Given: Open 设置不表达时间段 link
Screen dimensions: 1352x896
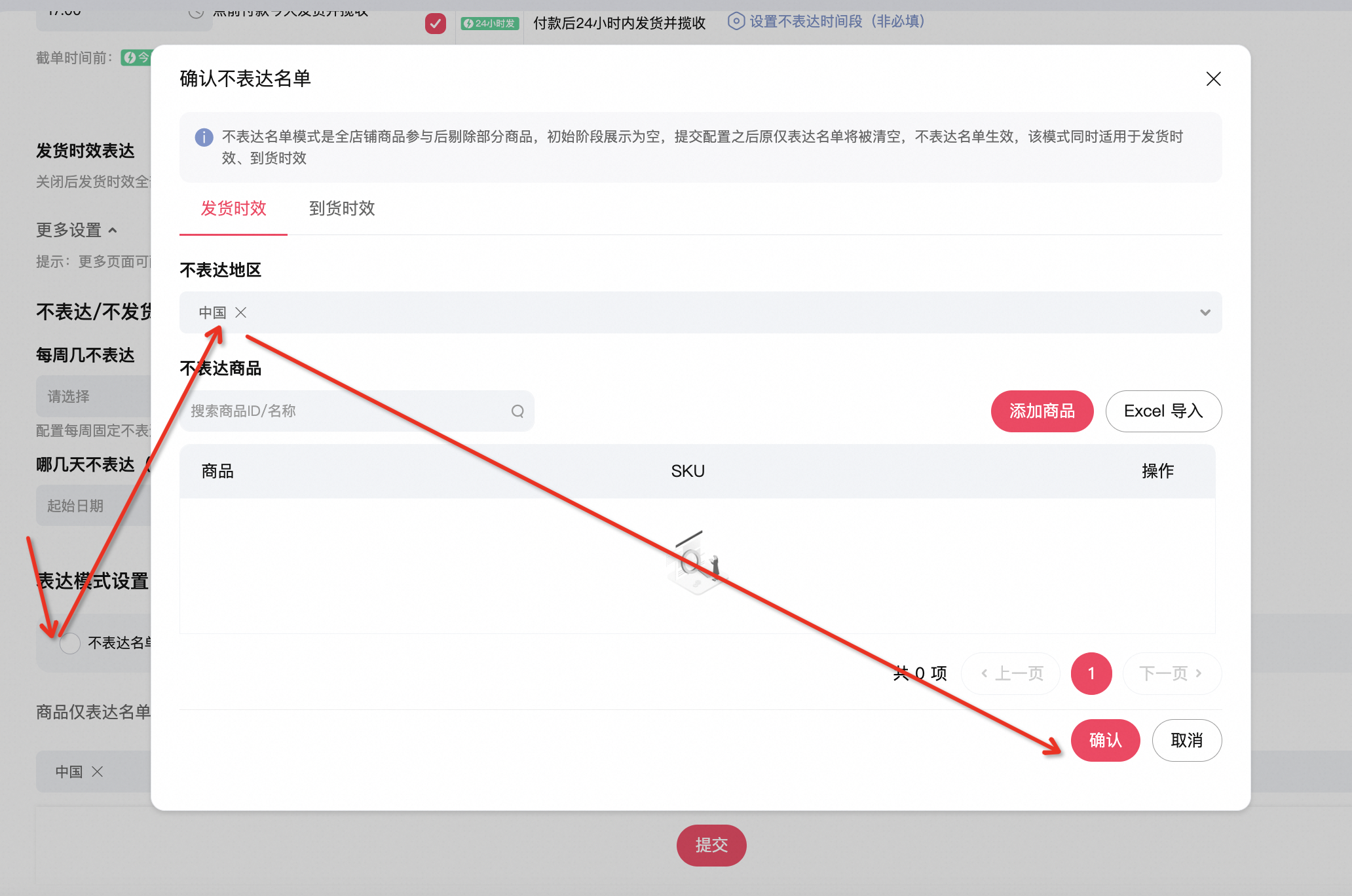Looking at the screenshot, I should pyautogui.click(x=827, y=22).
